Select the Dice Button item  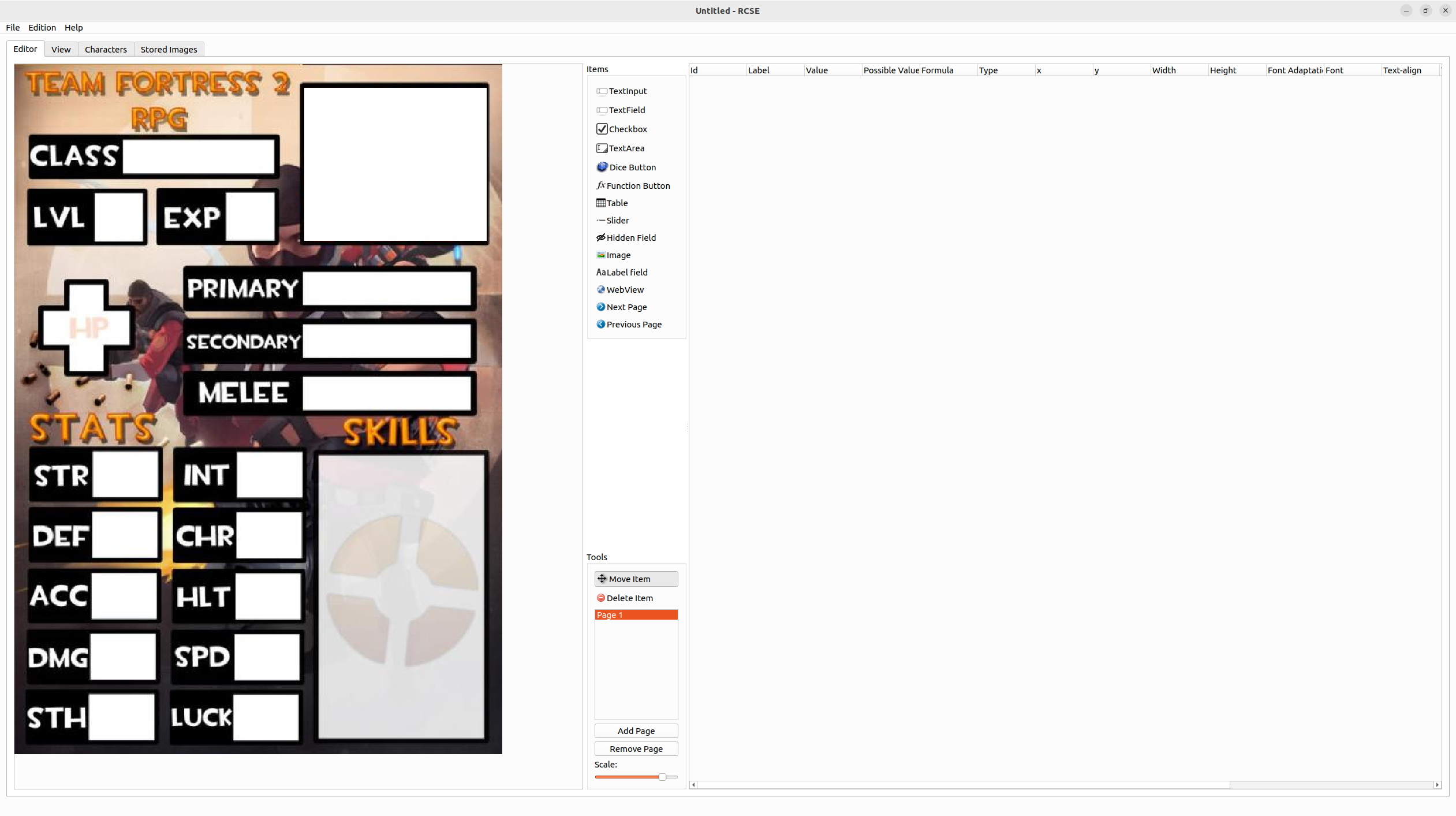632,167
